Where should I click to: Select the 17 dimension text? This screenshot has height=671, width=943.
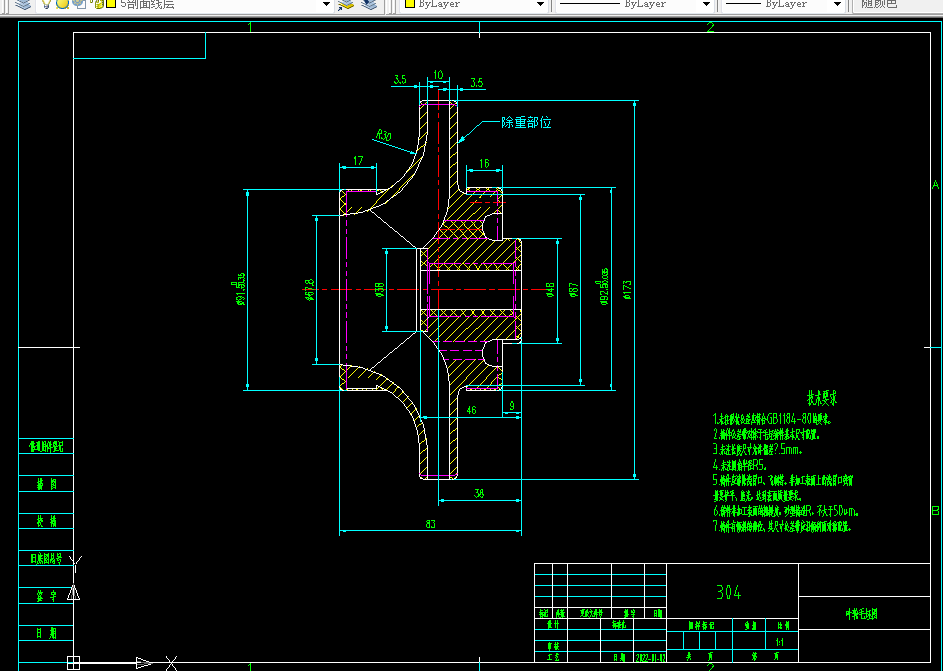point(358,161)
